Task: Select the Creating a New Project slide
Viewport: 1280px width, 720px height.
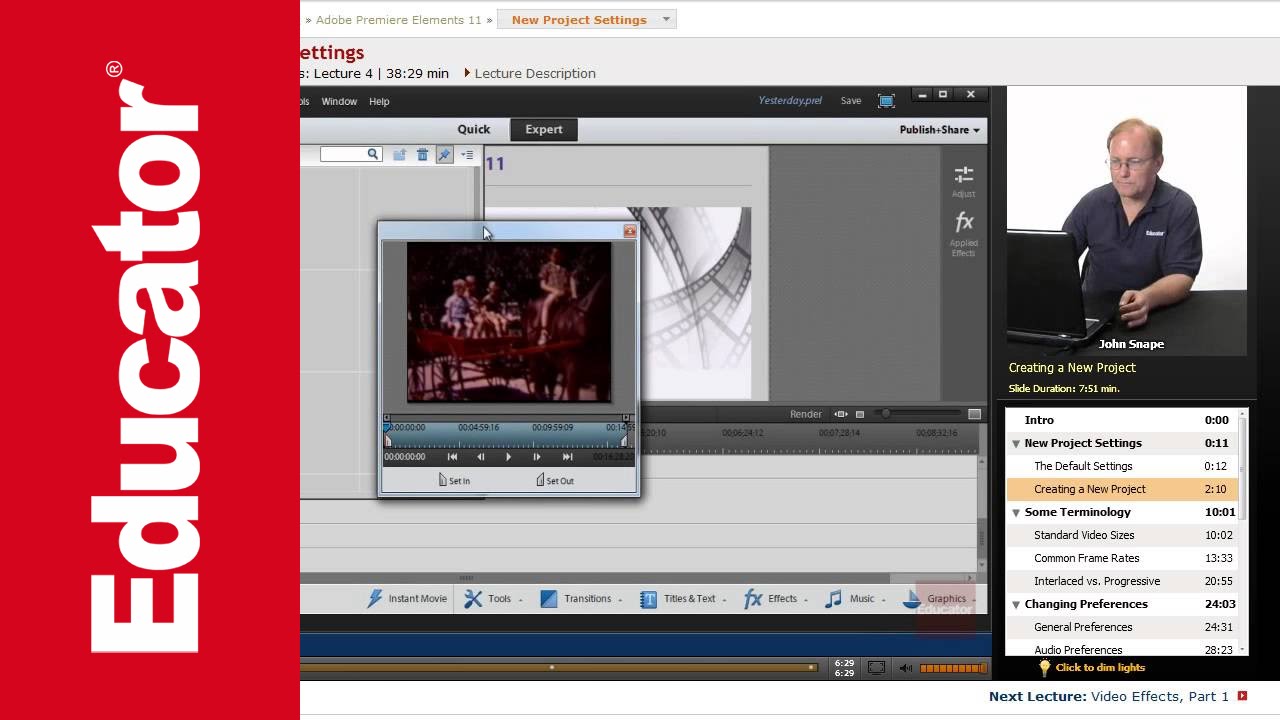Action: [x=1121, y=489]
